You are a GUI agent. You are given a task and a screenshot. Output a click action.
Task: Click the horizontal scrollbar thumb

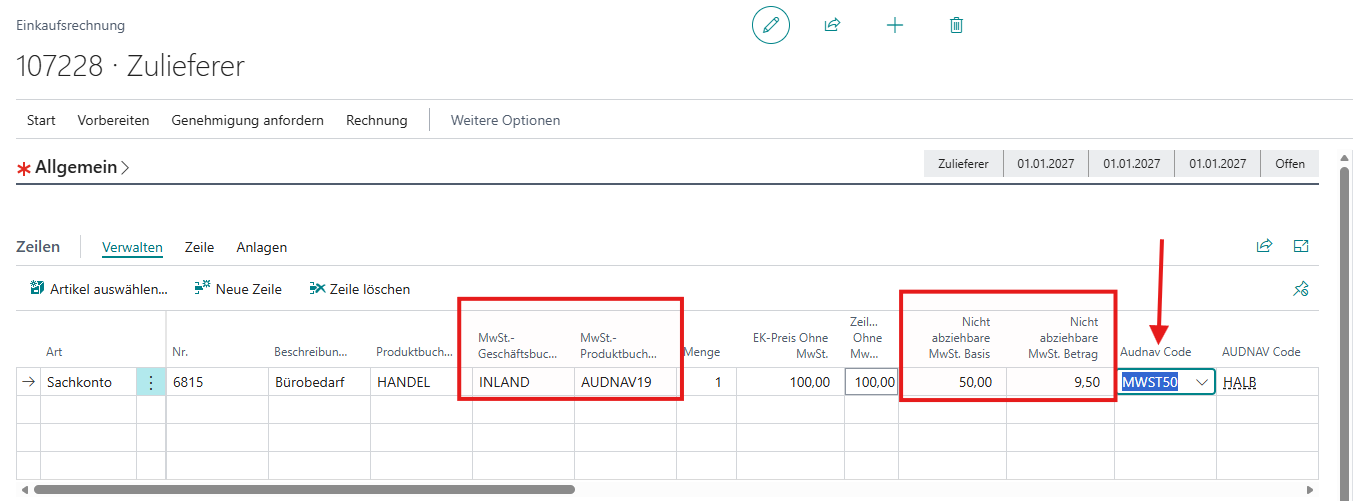304,490
